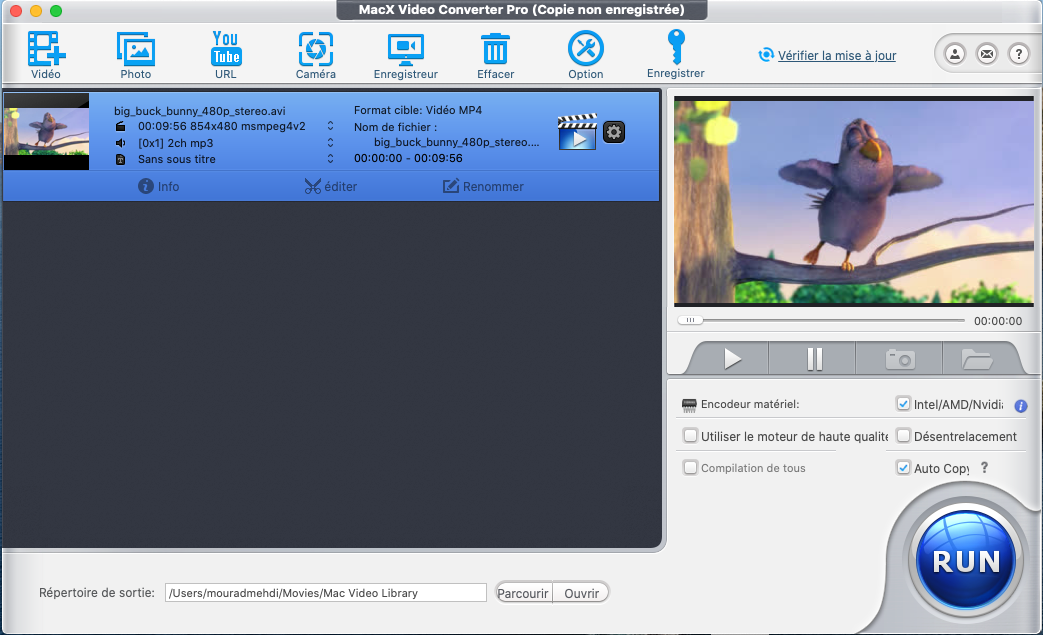Toggle the Intel/AMD/Nvidia hardware encoder checkbox
Screen dimensions: 1043x635
(903, 404)
